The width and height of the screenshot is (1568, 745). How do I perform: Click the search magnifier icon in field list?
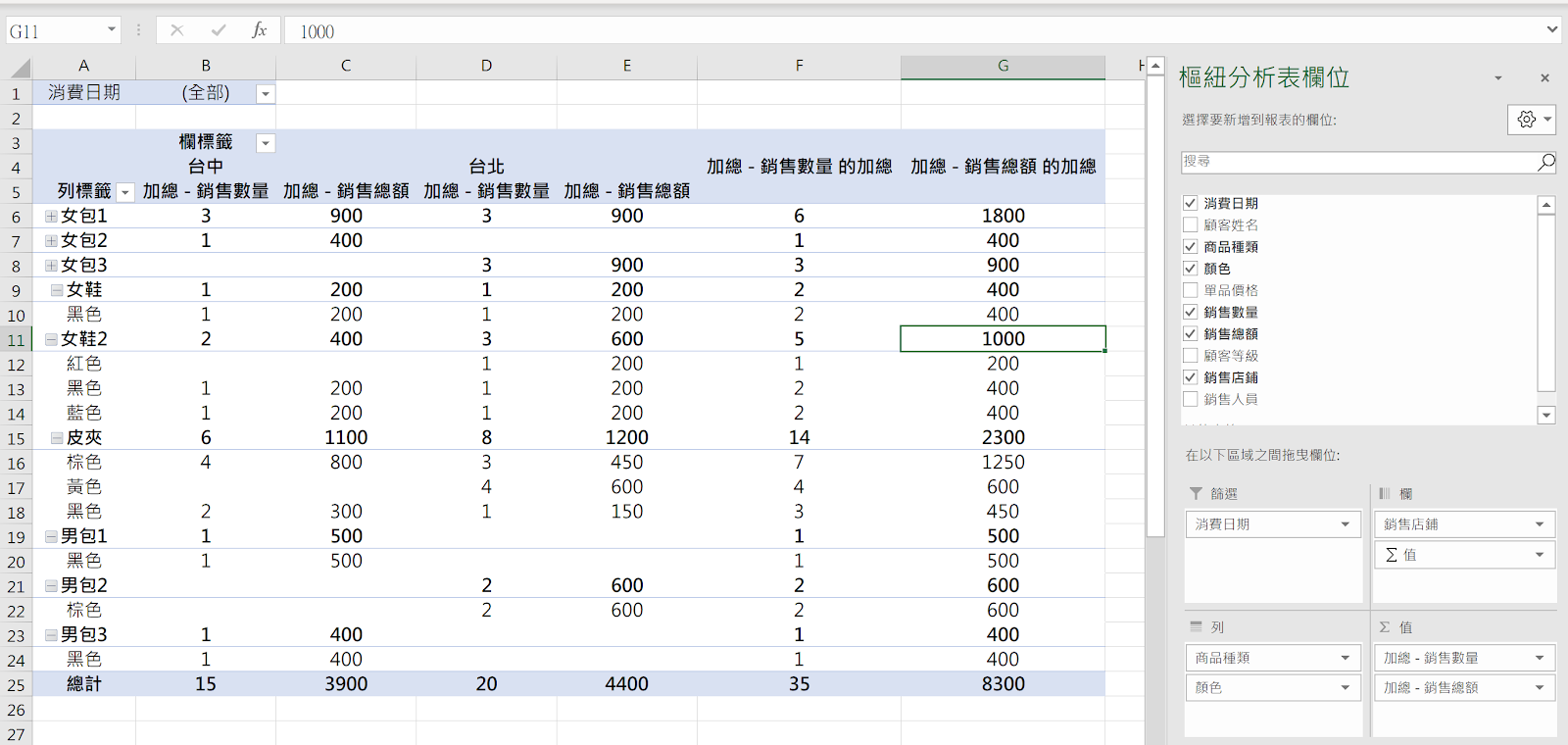[x=1546, y=162]
